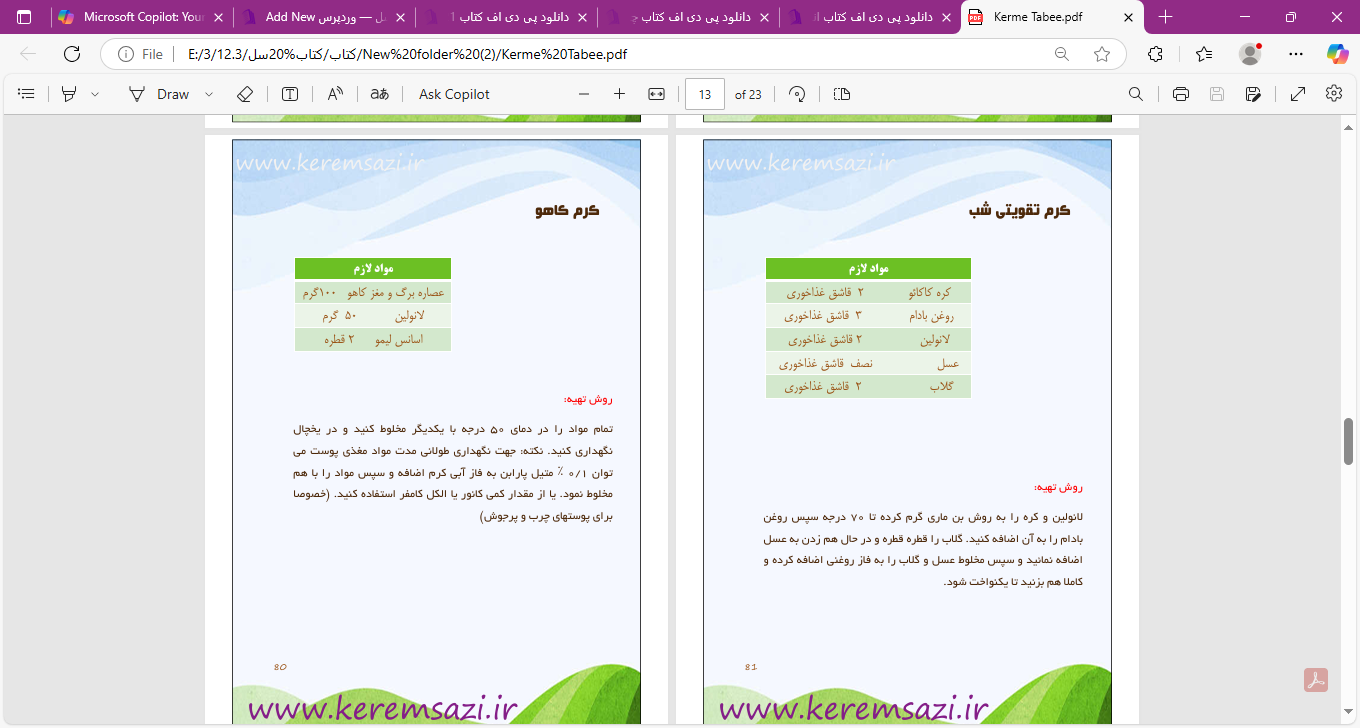Select the Erase tool

coord(245,94)
